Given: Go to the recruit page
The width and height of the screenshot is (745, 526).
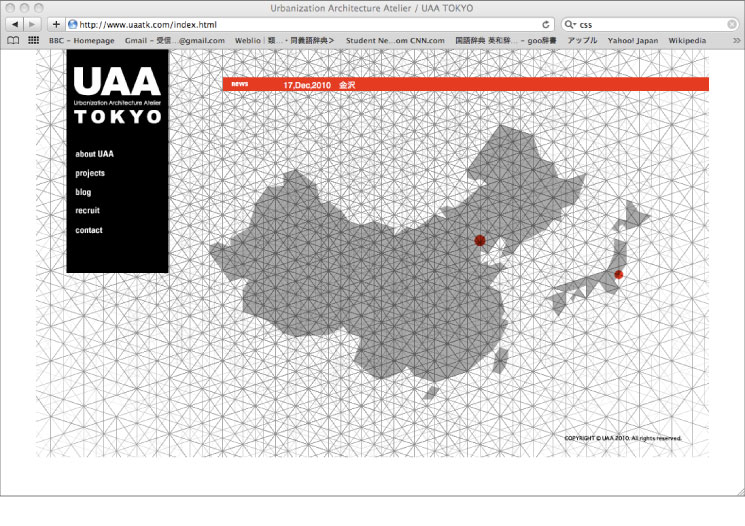Looking at the screenshot, I should pos(87,211).
